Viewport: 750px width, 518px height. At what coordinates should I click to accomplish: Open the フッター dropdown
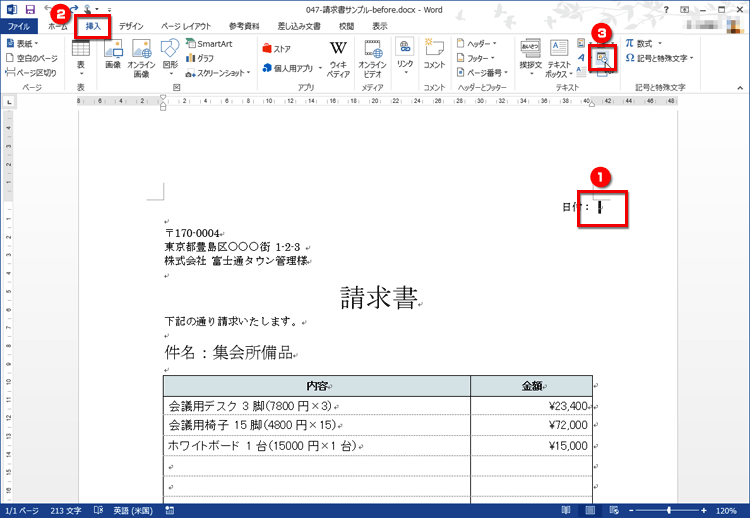pyautogui.click(x=475, y=58)
